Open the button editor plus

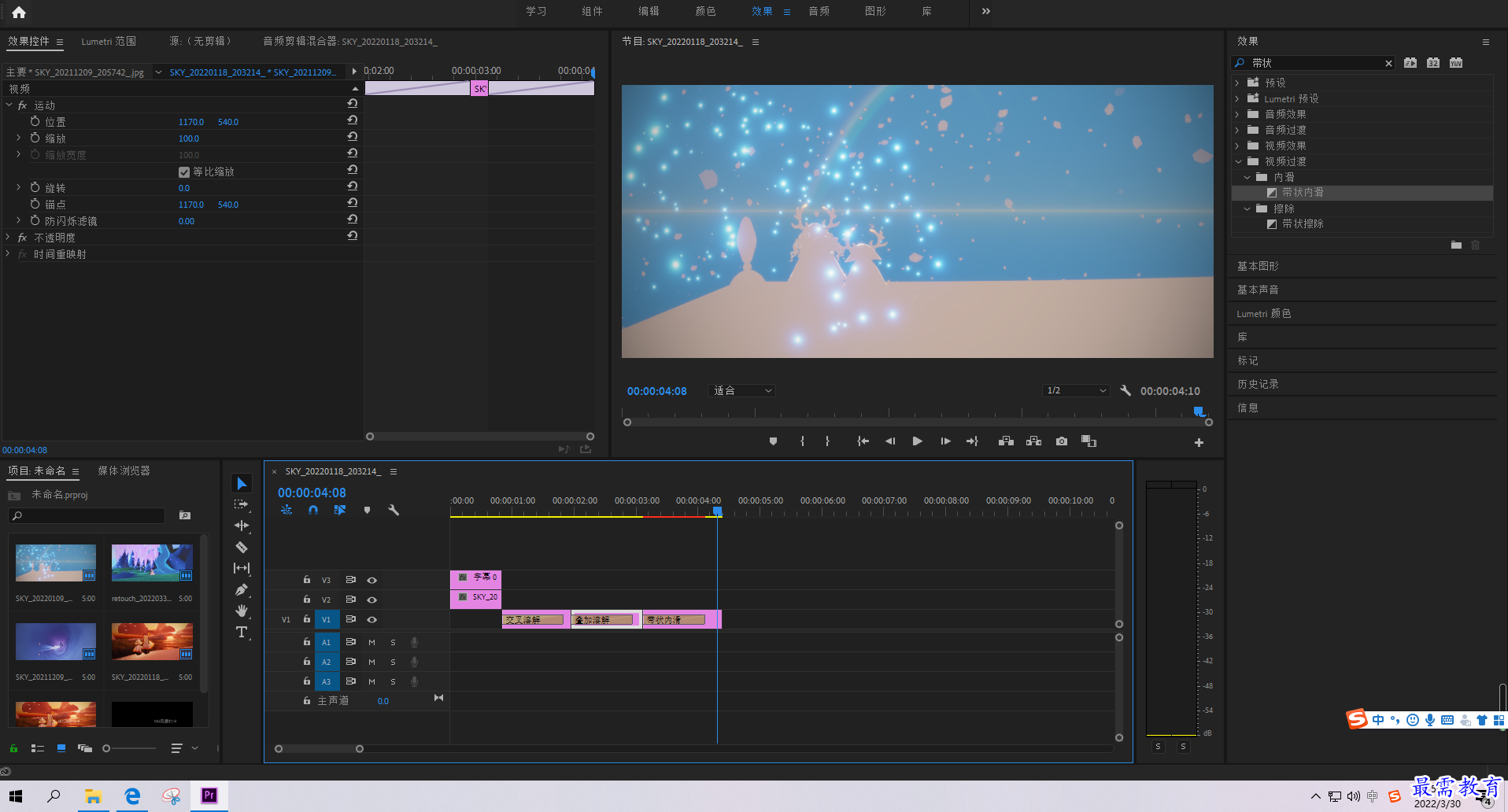1199,442
